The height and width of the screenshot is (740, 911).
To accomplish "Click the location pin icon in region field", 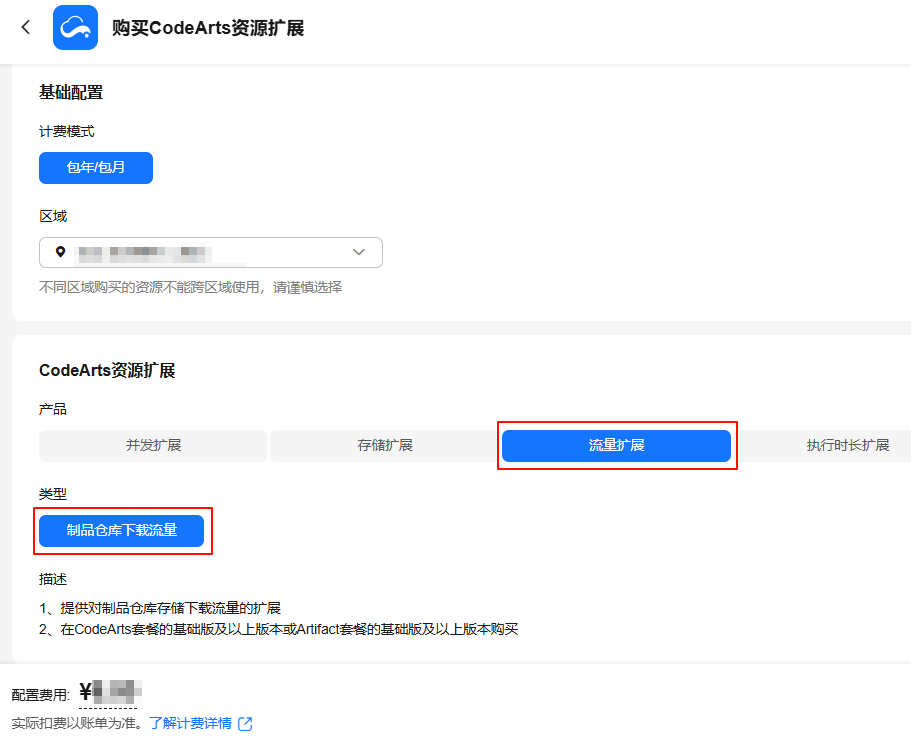I will coord(60,252).
